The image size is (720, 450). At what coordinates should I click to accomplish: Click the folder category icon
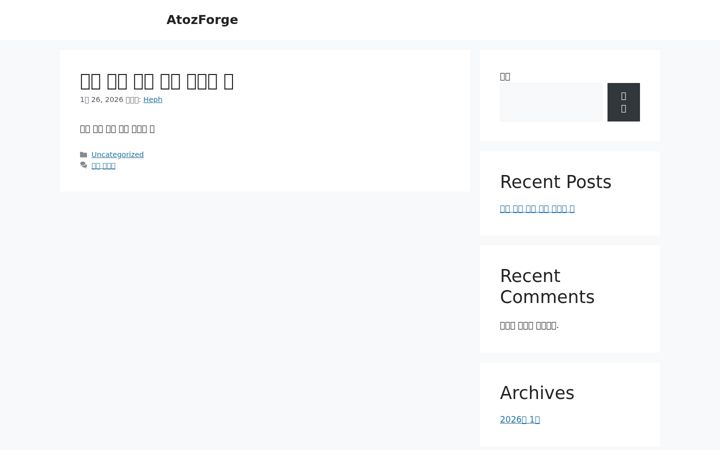[84, 155]
